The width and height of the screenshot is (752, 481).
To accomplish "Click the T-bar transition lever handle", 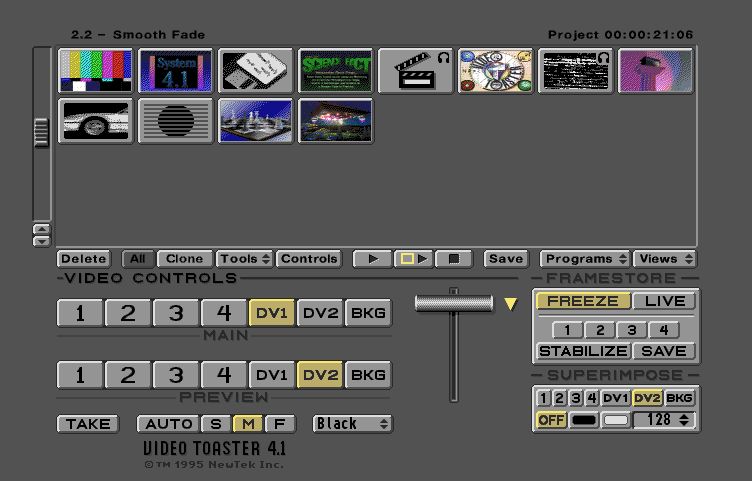I will [454, 304].
